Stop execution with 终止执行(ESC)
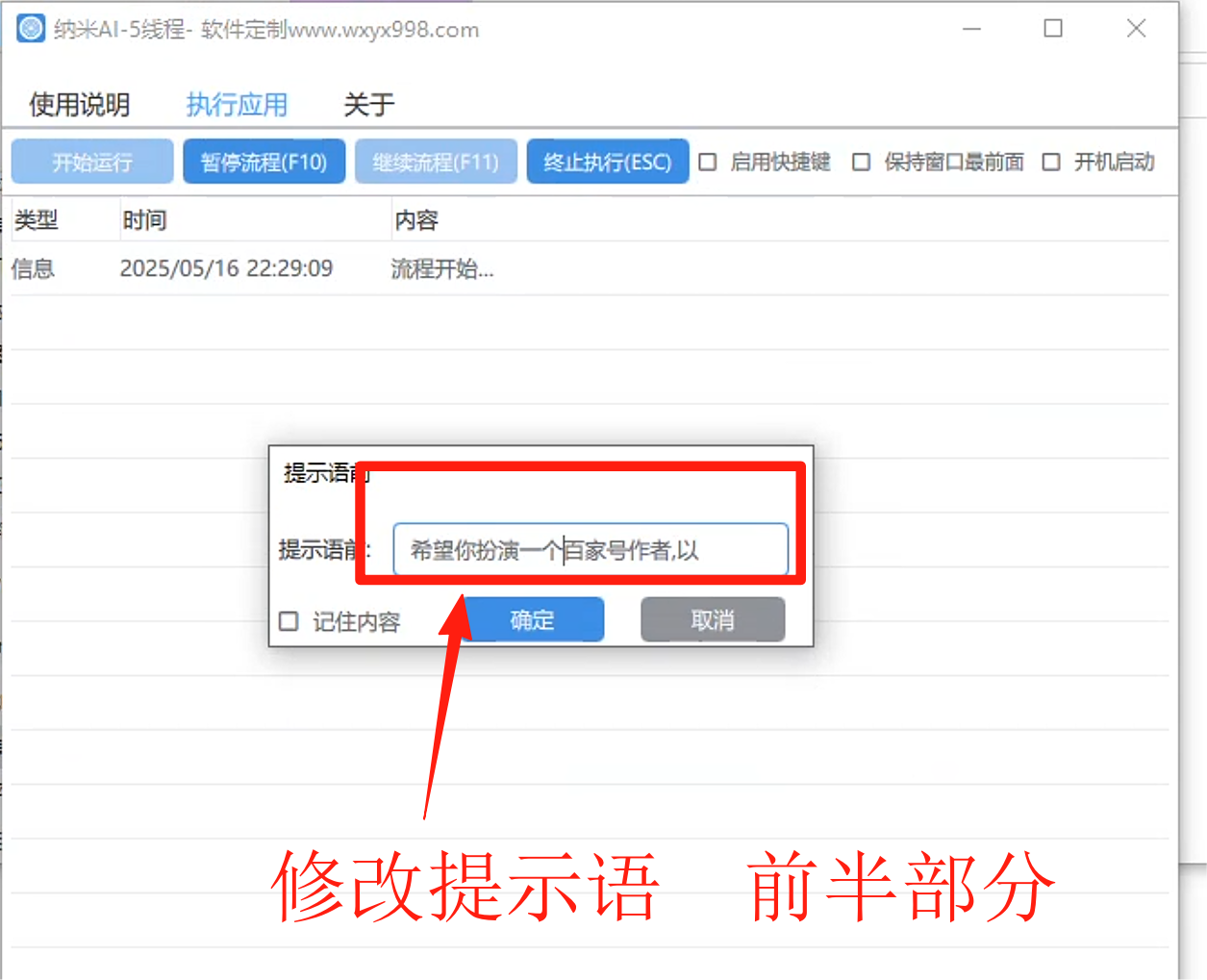This screenshot has height=980, width=1207. point(608,162)
